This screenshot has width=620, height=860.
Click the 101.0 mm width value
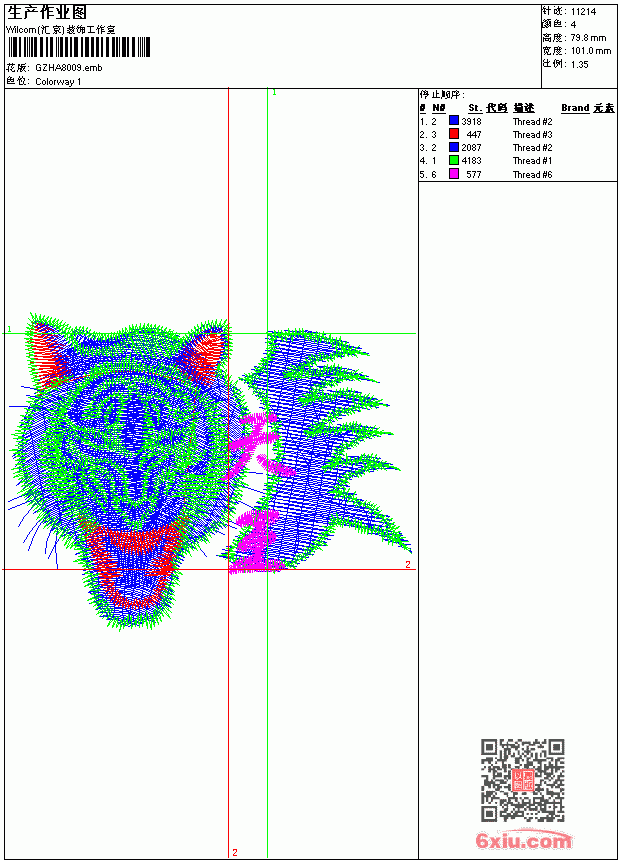coord(591,51)
